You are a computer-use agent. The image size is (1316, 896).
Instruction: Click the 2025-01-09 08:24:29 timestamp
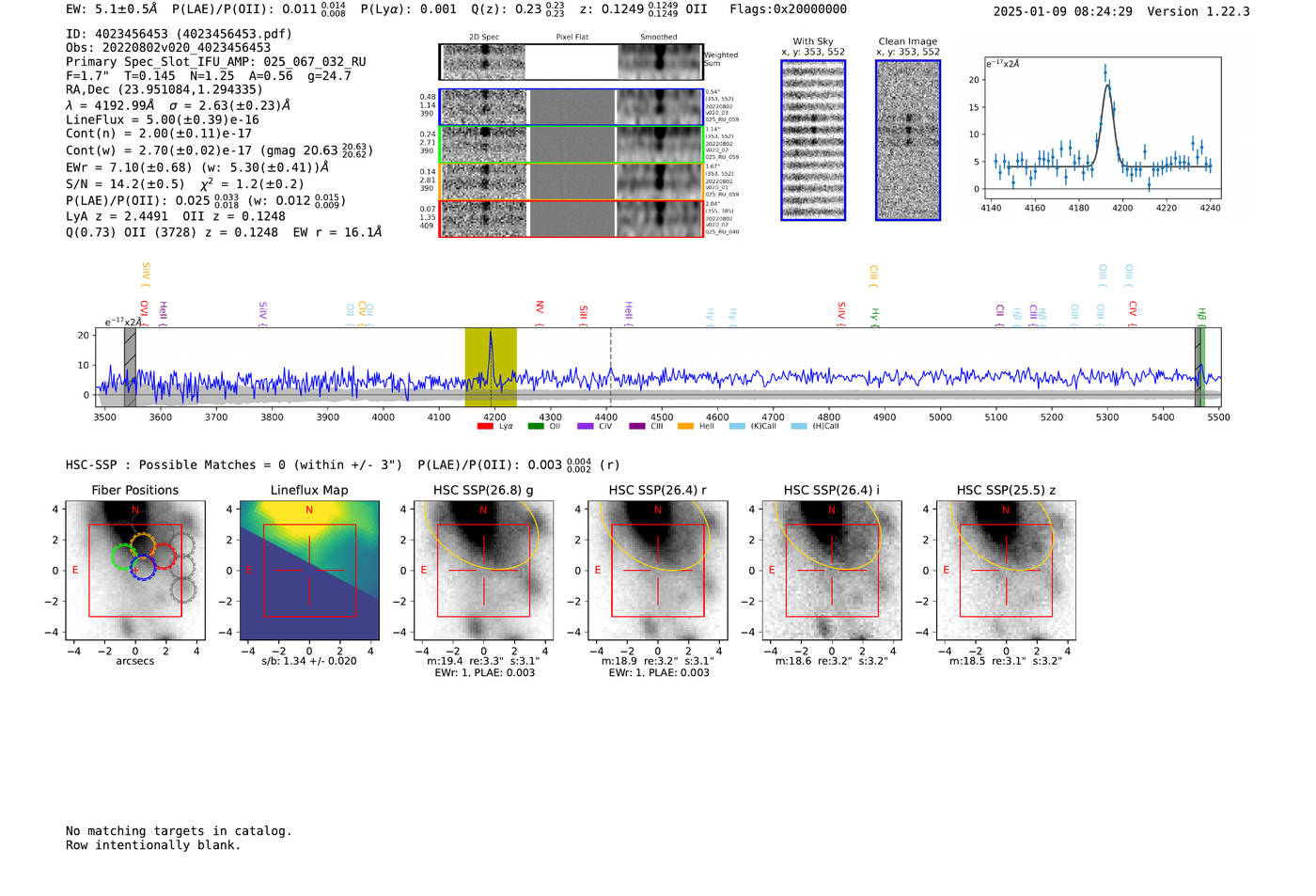pyautogui.click(x=1063, y=12)
